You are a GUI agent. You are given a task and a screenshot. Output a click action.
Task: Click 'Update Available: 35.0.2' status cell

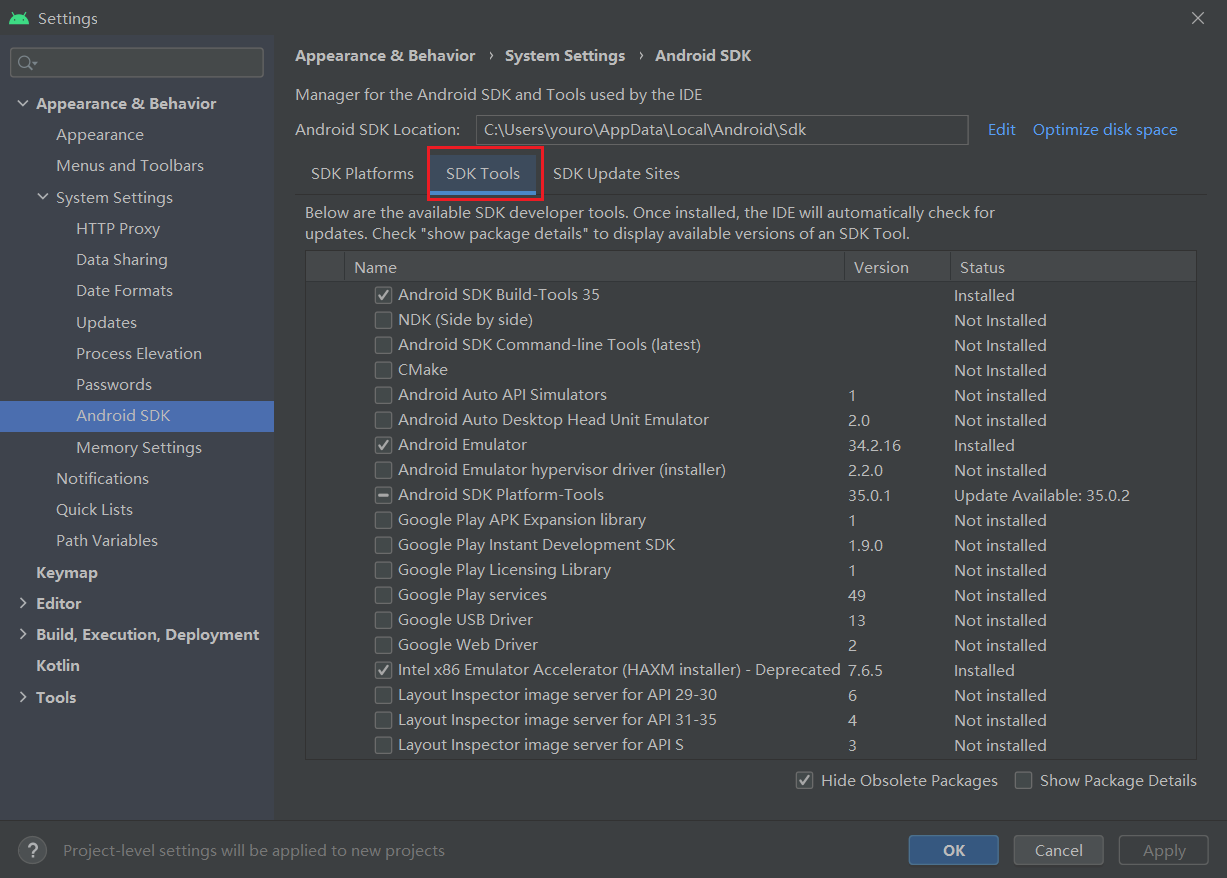click(1042, 495)
